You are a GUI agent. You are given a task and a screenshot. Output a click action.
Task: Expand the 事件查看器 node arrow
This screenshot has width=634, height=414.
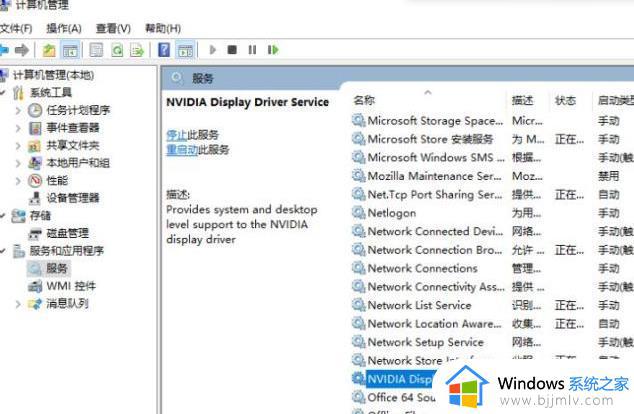coord(18,128)
